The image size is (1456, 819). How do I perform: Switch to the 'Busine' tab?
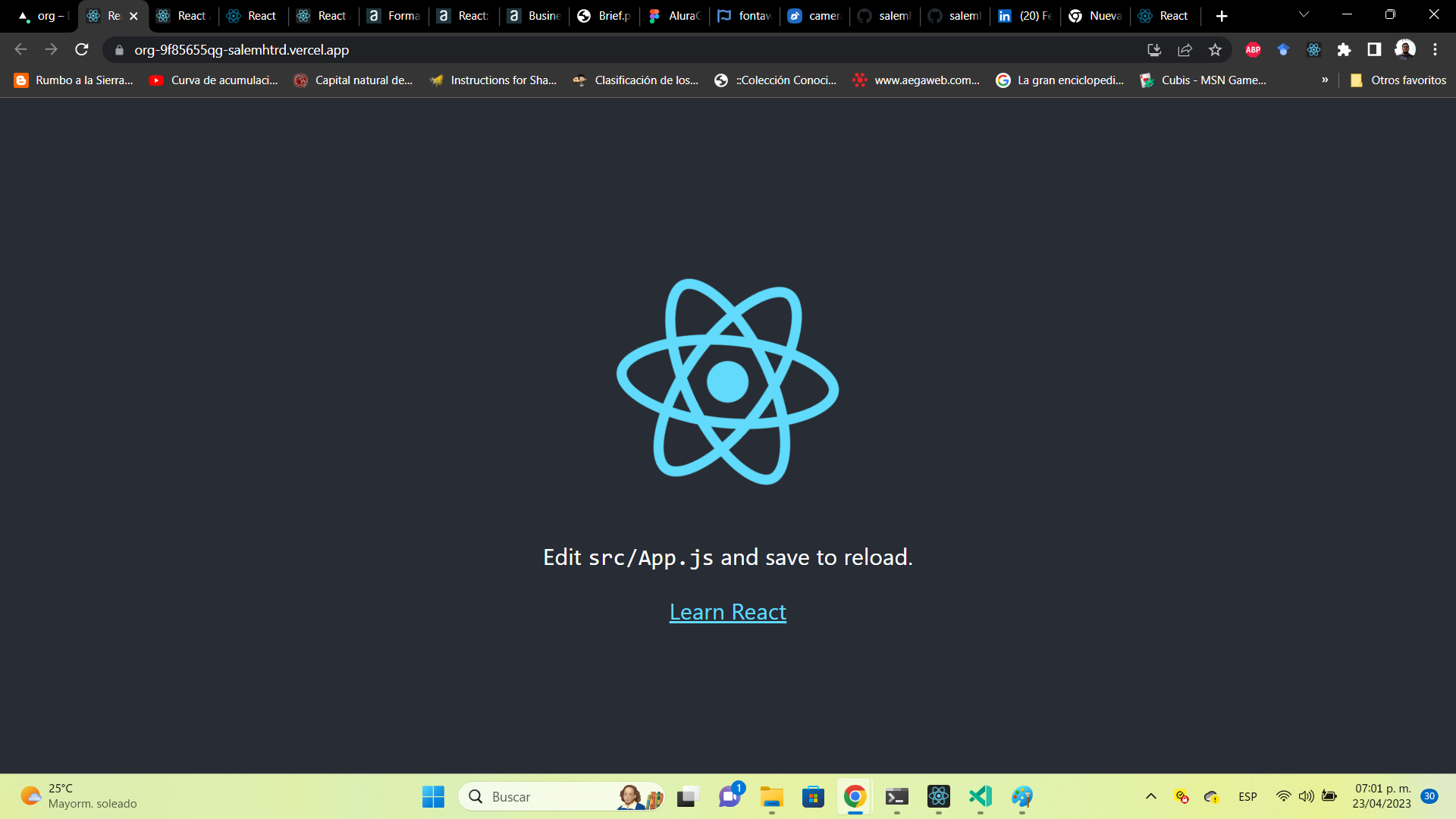point(534,16)
